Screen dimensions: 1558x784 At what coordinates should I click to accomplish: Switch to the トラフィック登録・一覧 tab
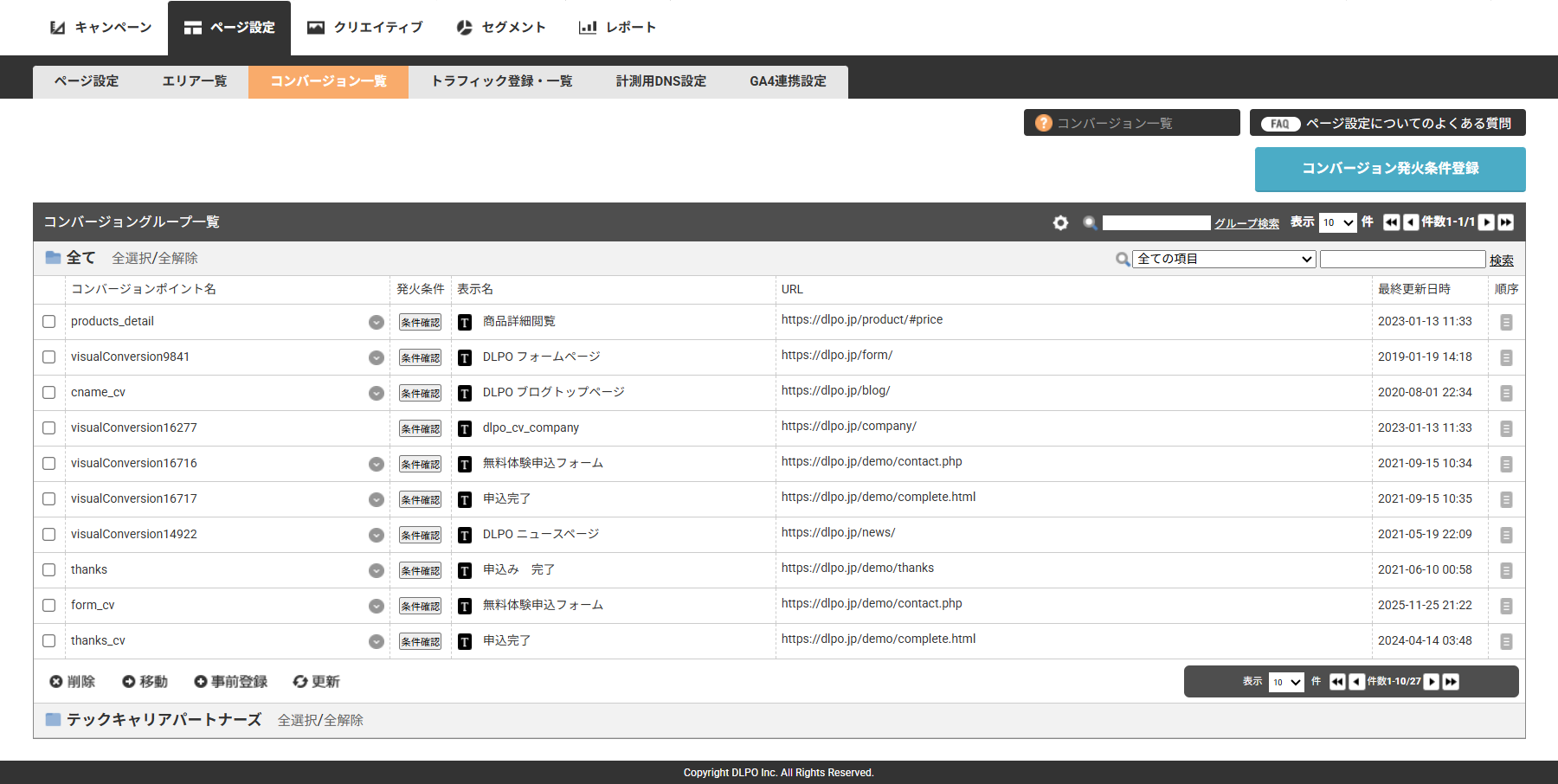click(x=502, y=81)
